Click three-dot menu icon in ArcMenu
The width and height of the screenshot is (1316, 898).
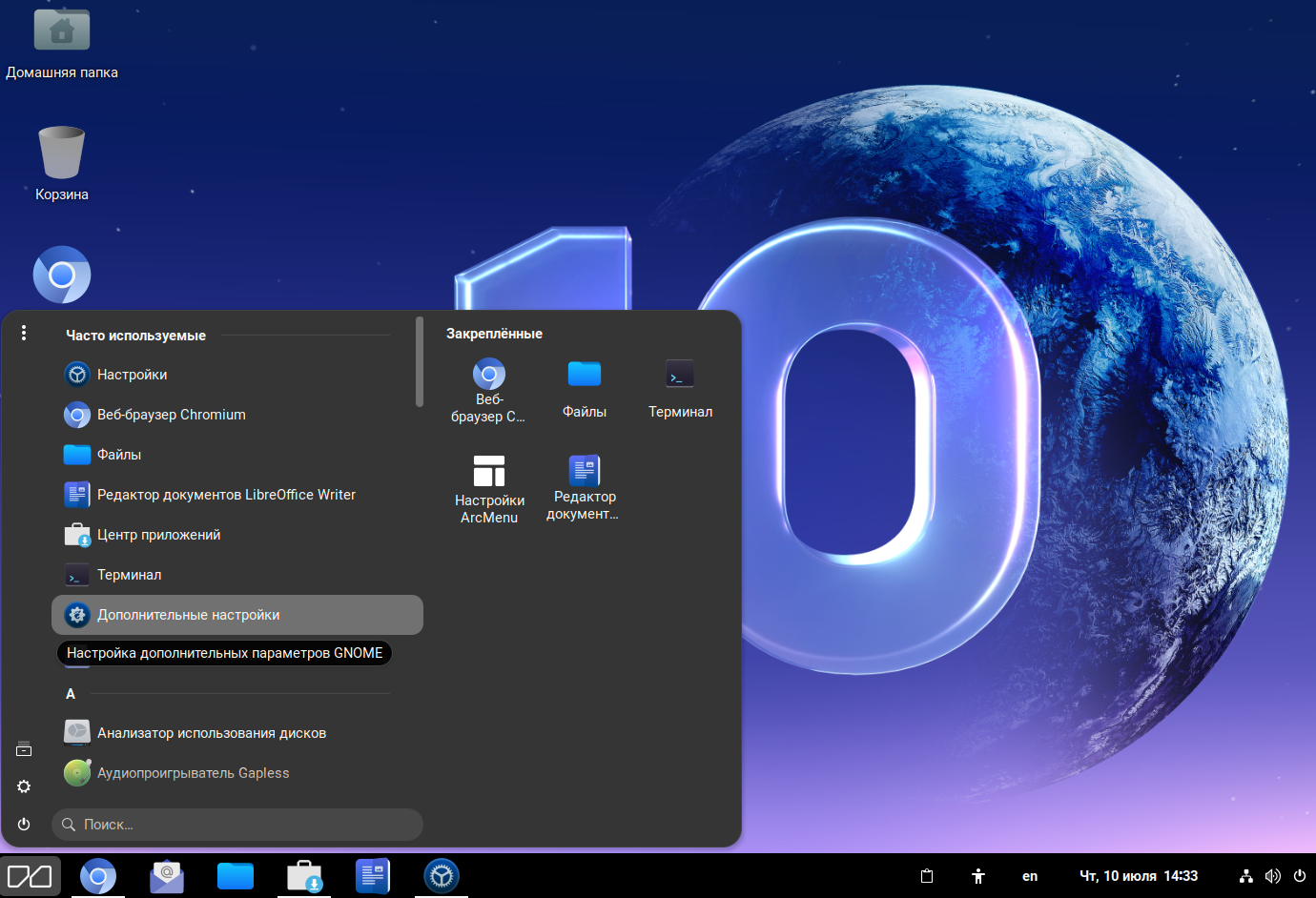[x=24, y=333]
